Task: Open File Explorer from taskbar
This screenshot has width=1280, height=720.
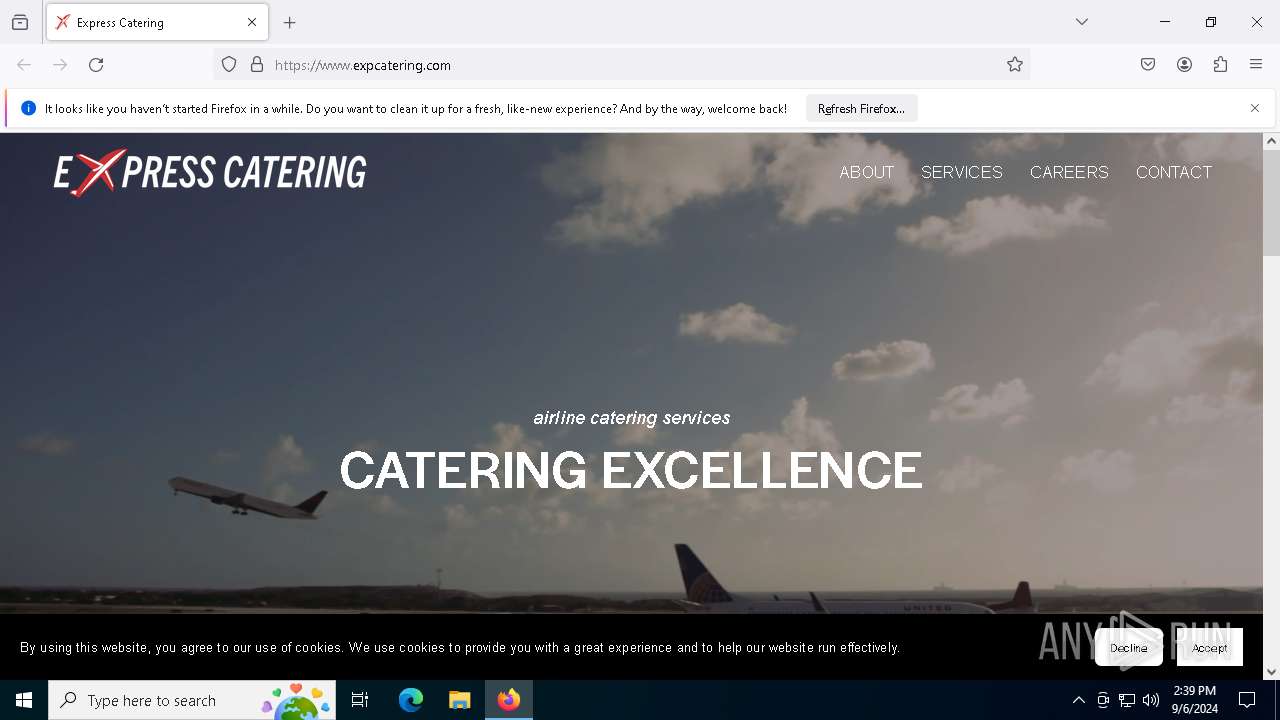Action: pos(459,700)
